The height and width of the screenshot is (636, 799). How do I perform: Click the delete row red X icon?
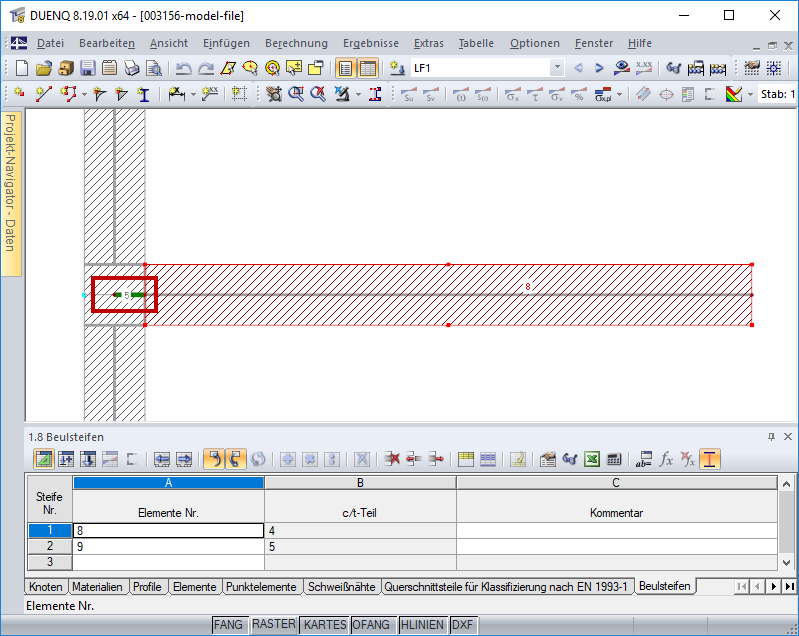[392, 459]
